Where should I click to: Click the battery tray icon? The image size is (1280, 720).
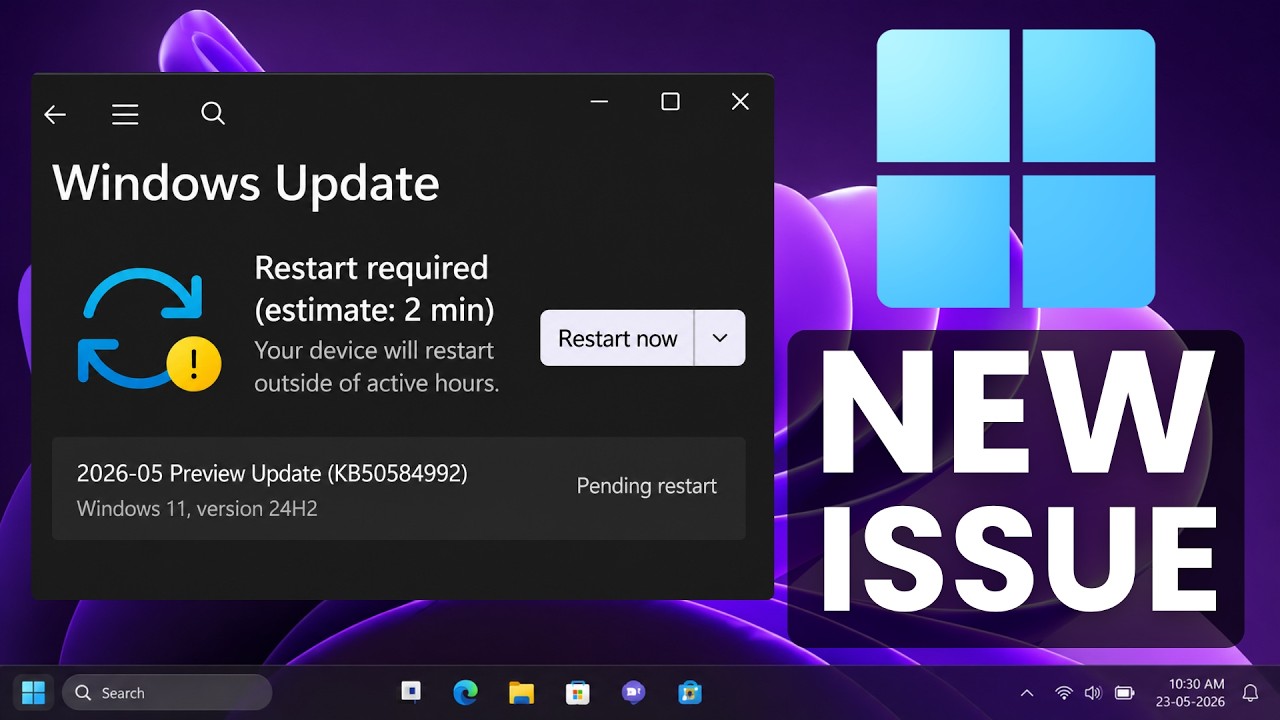click(1124, 693)
